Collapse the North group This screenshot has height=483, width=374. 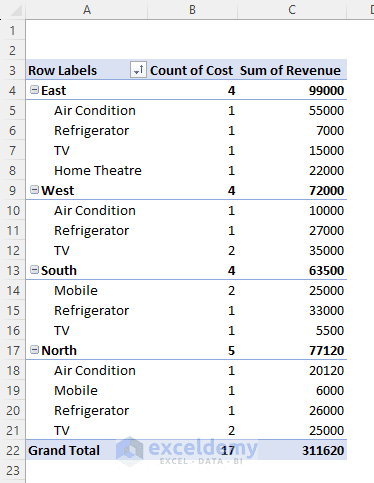(34, 350)
